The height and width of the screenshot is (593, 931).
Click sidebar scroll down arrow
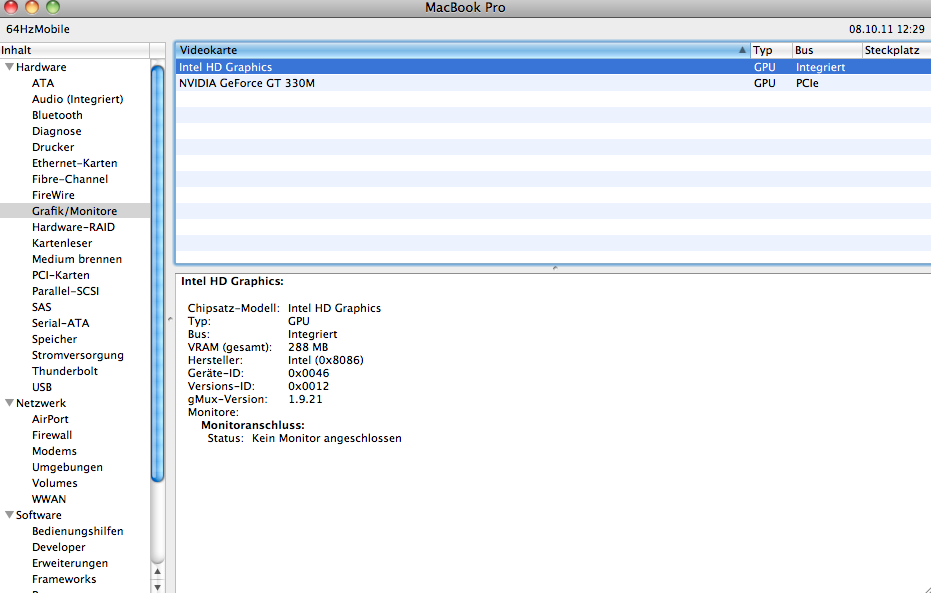(157, 587)
